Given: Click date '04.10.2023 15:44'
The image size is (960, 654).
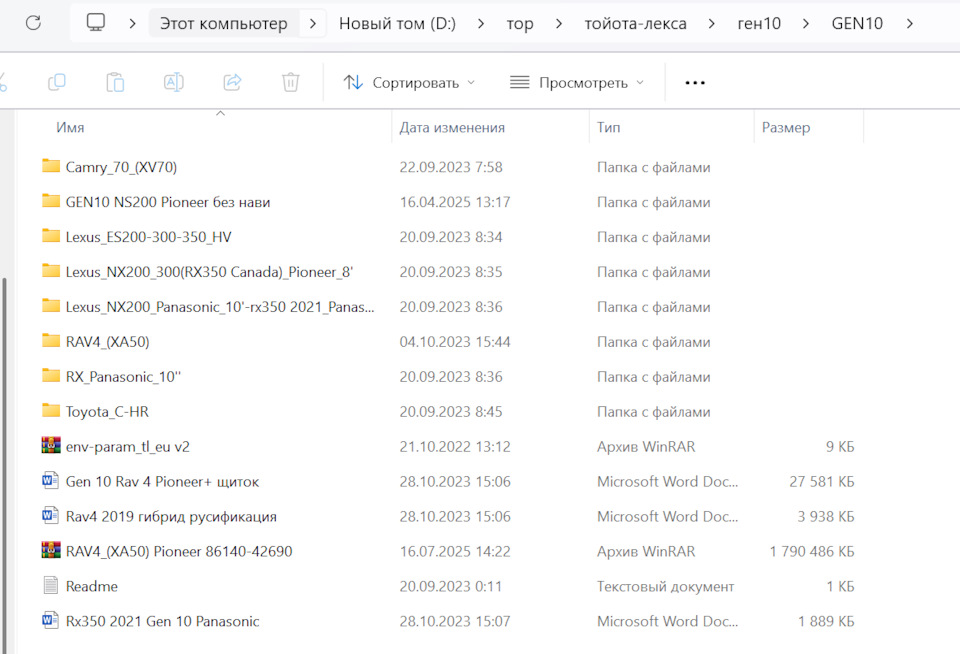Looking at the screenshot, I should (455, 342).
